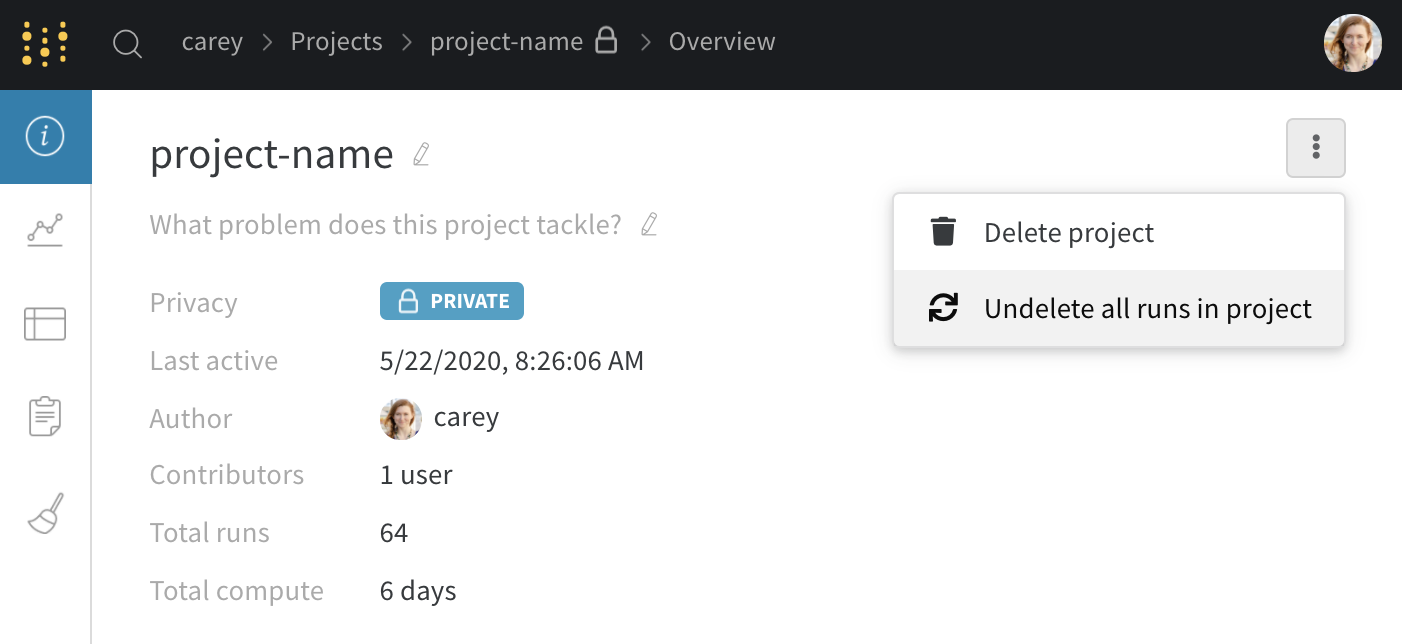Go to carey in breadcrumb

[x=212, y=42]
